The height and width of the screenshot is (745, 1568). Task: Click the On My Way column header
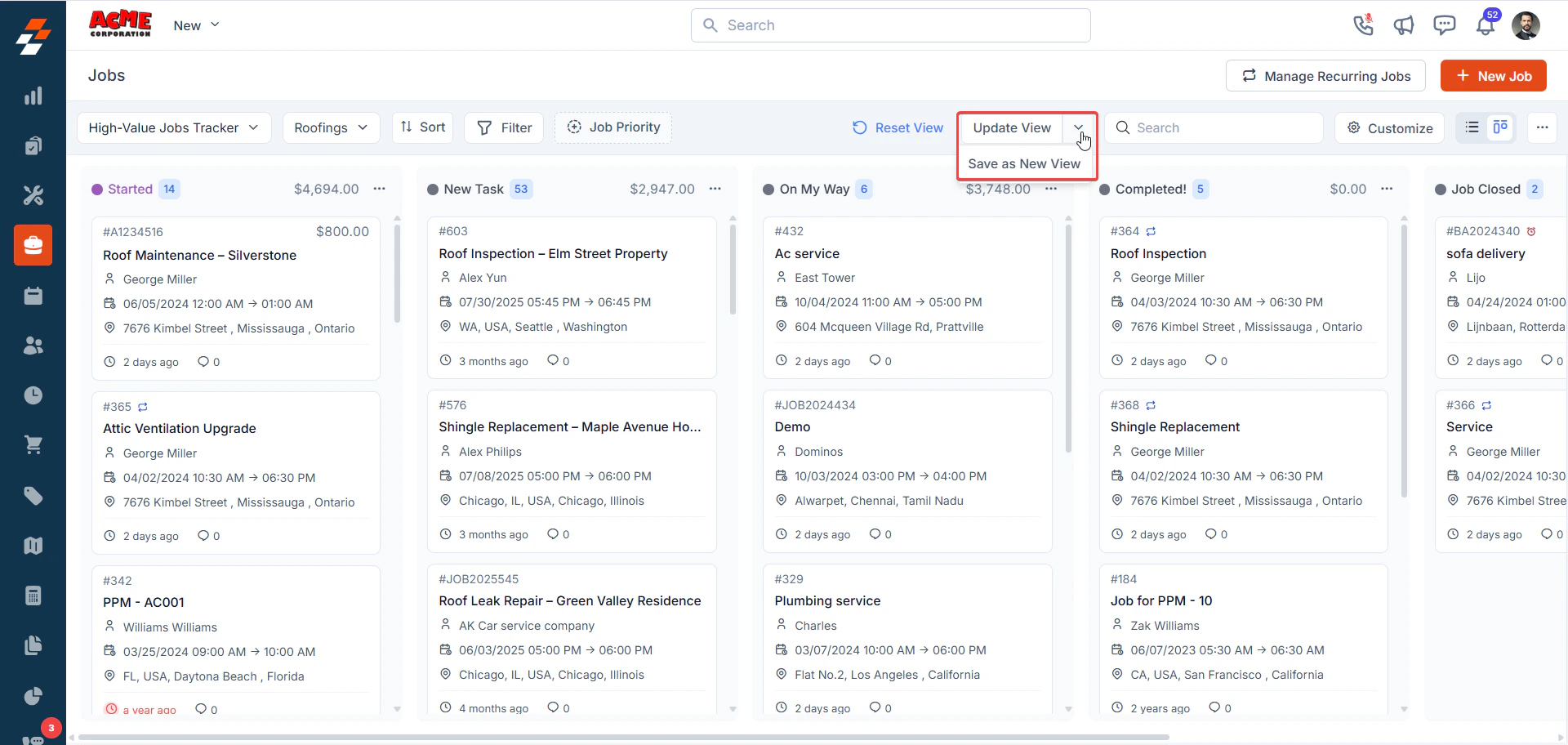(814, 189)
